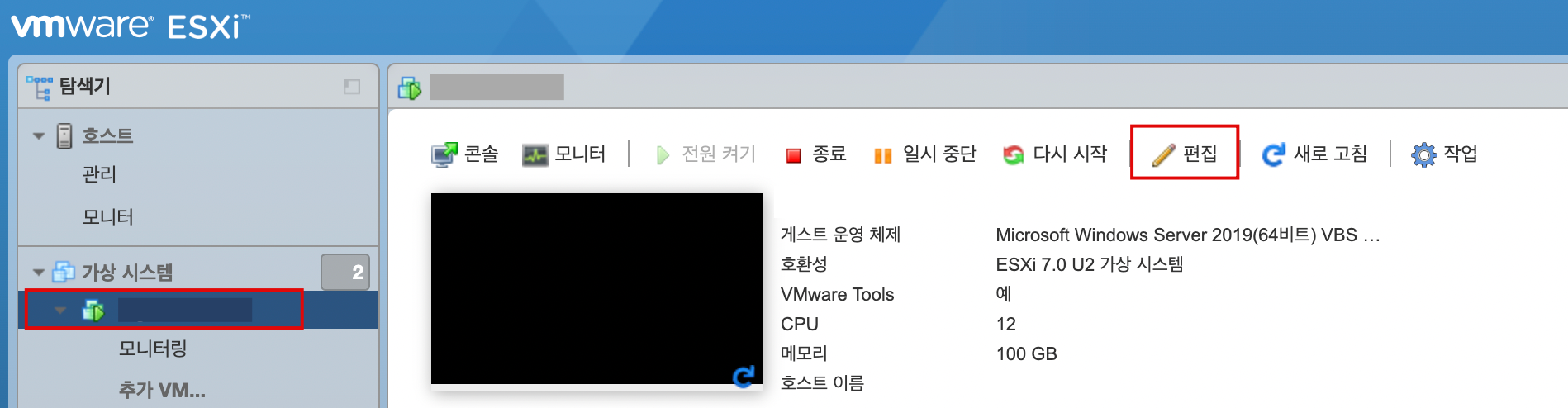Click ESXi 7.0 U2 가상 시스템 value
This screenshot has width=1568, height=408.
point(1090,264)
